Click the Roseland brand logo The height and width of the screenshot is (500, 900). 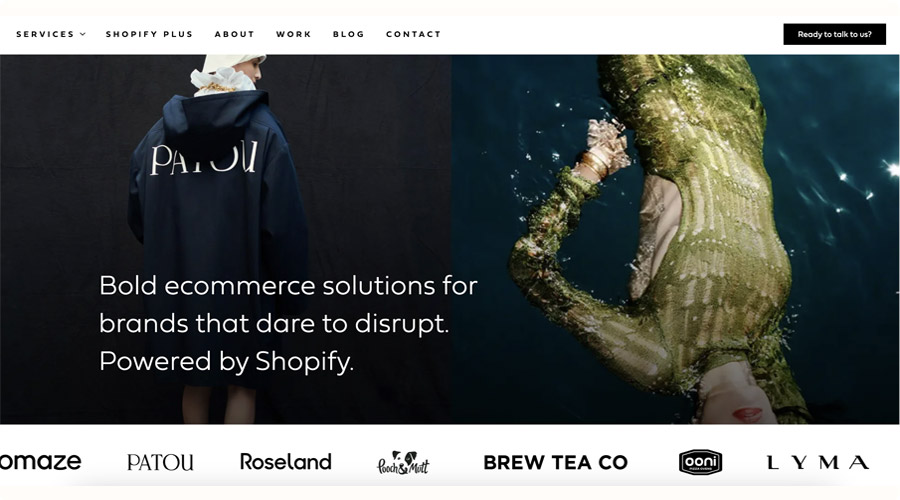click(286, 462)
